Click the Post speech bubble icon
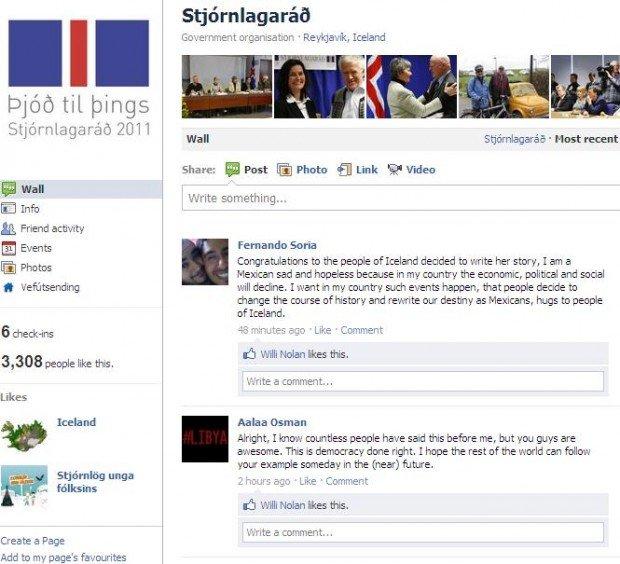The height and width of the screenshot is (564, 620). pos(232,169)
